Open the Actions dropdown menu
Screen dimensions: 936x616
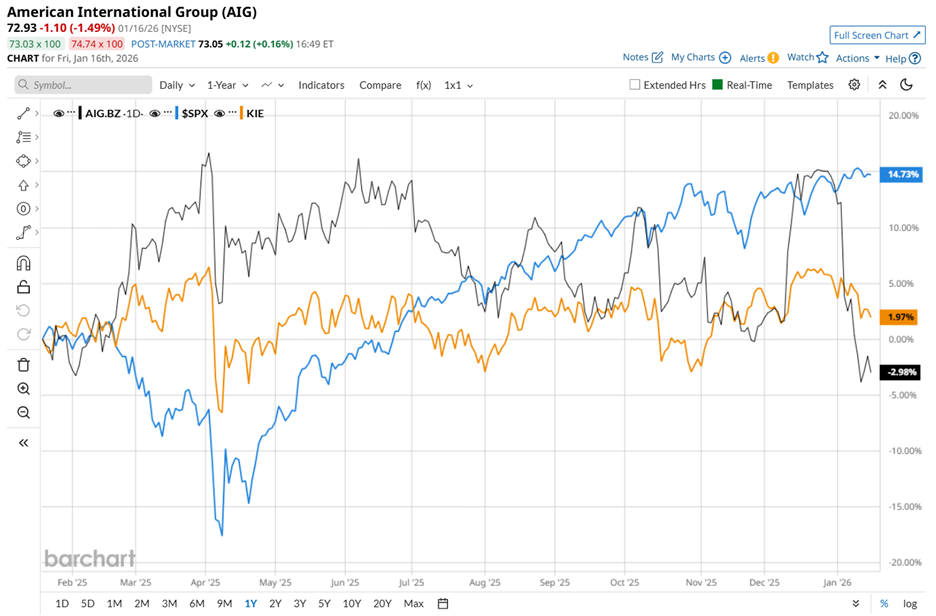click(x=858, y=58)
